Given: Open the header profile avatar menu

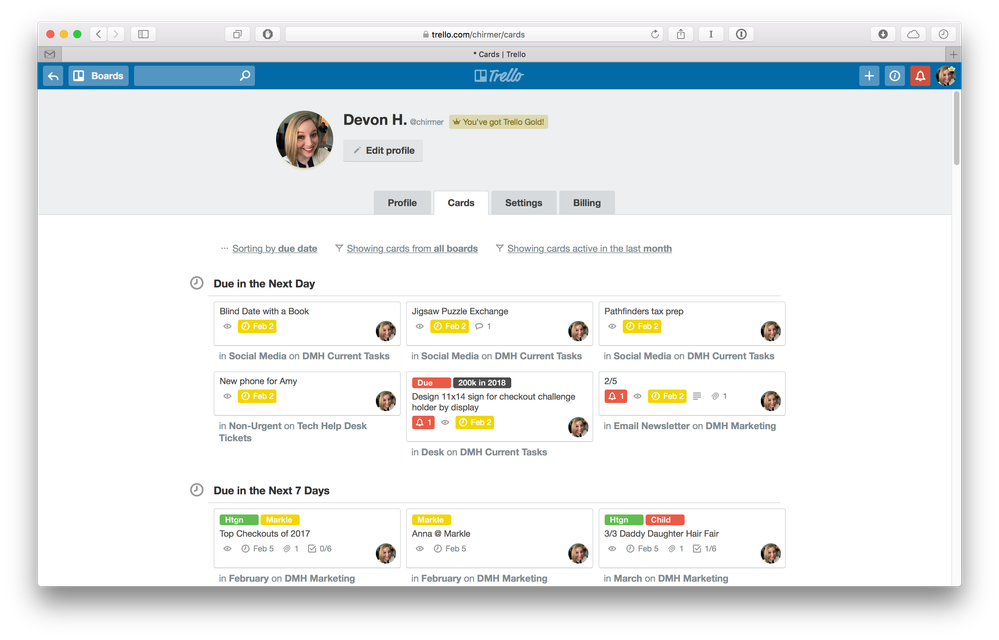Looking at the screenshot, I should [946, 76].
